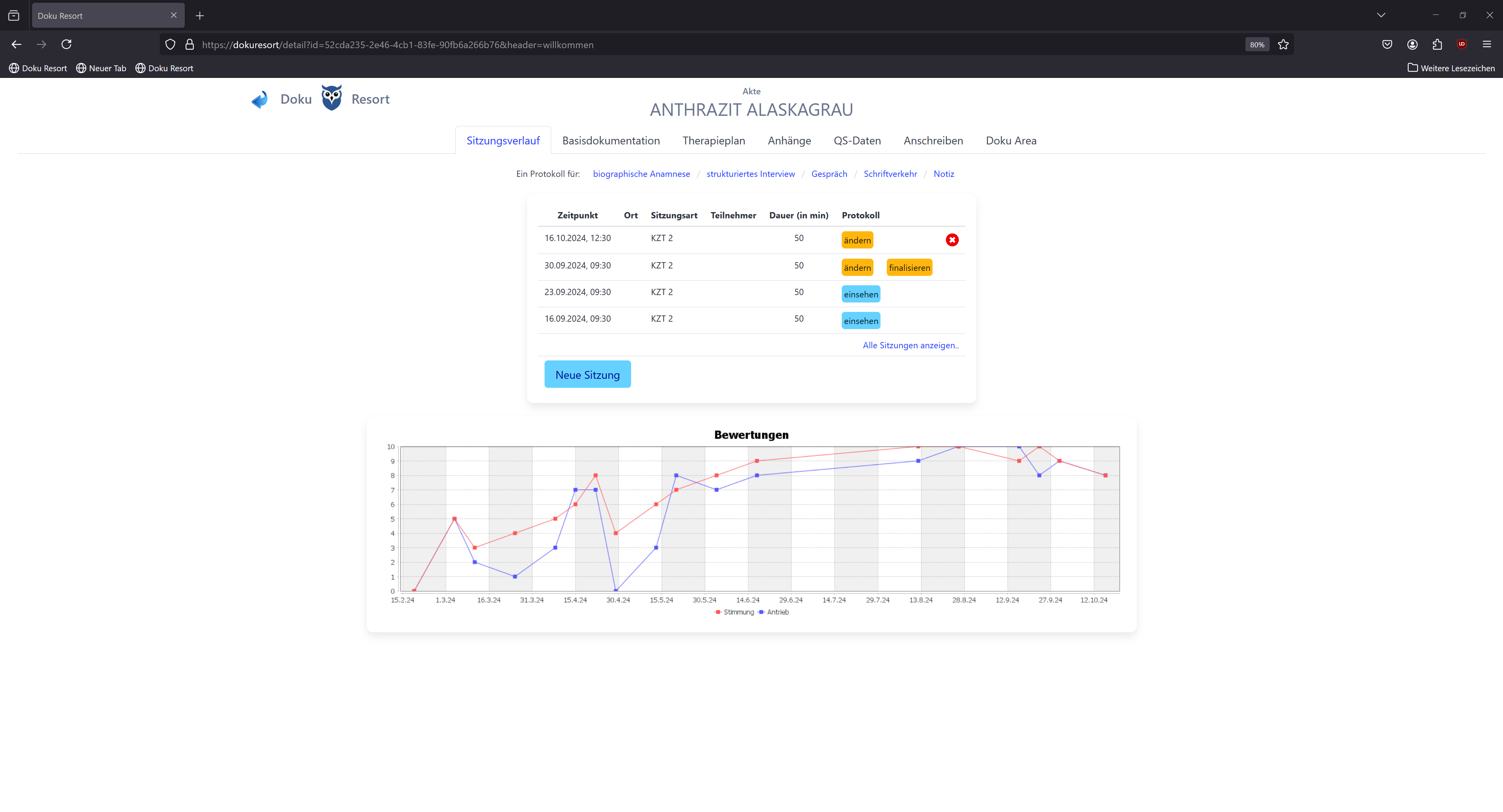Reload the page with the refresh icon

pos(67,44)
